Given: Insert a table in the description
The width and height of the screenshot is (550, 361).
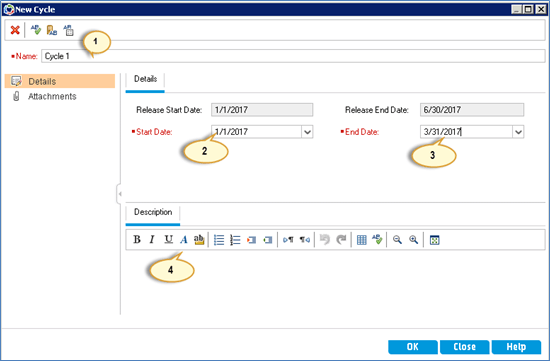Looking at the screenshot, I should point(361,240).
